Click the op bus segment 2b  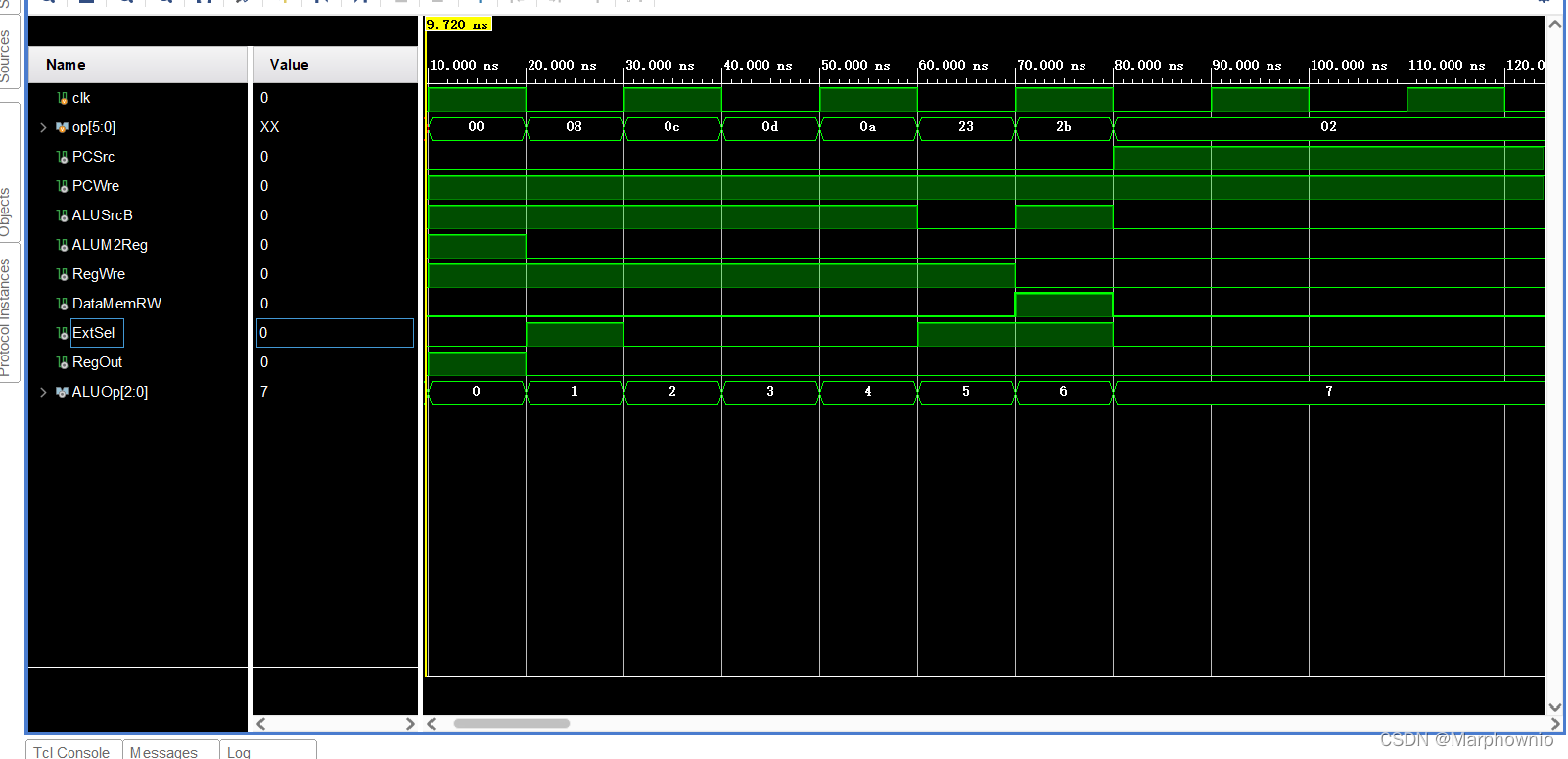(1064, 127)
